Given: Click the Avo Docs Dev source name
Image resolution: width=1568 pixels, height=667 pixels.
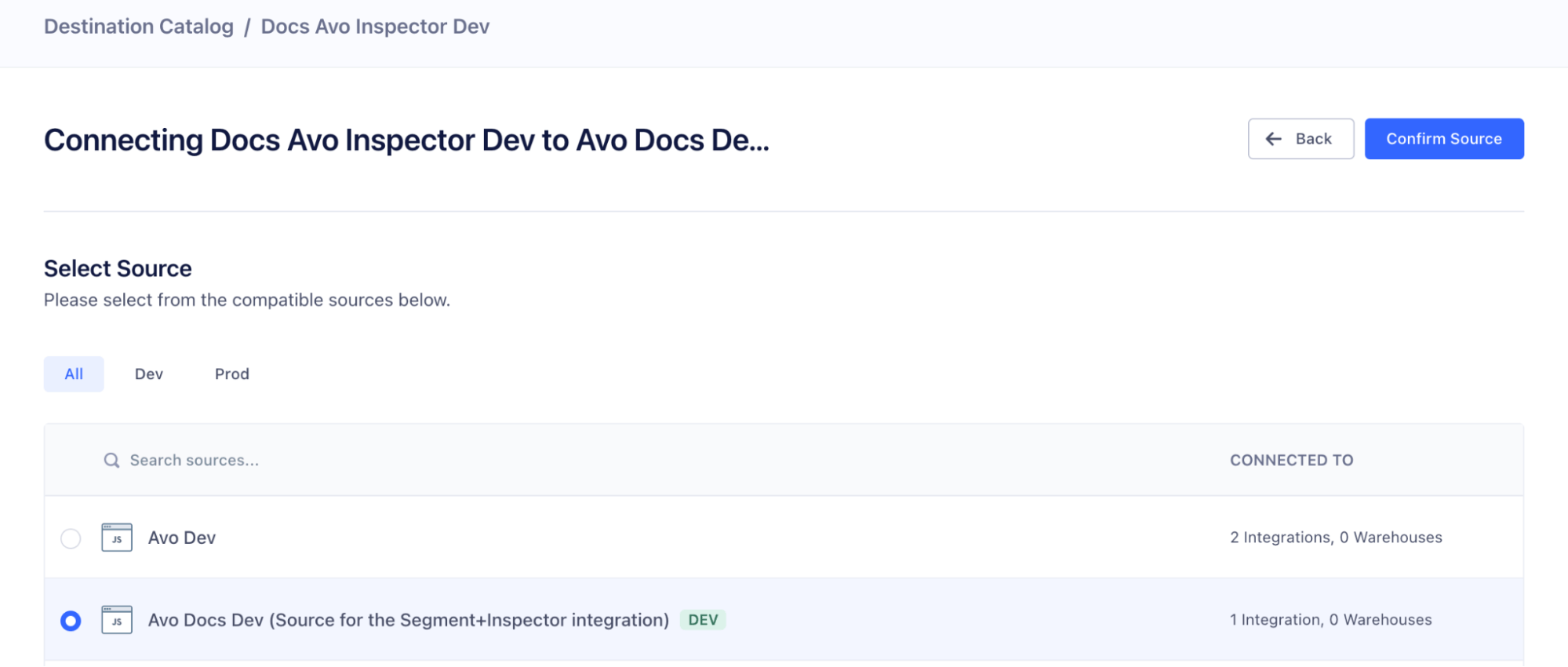Looking at the screenshot, I should [x=408, y=620].
